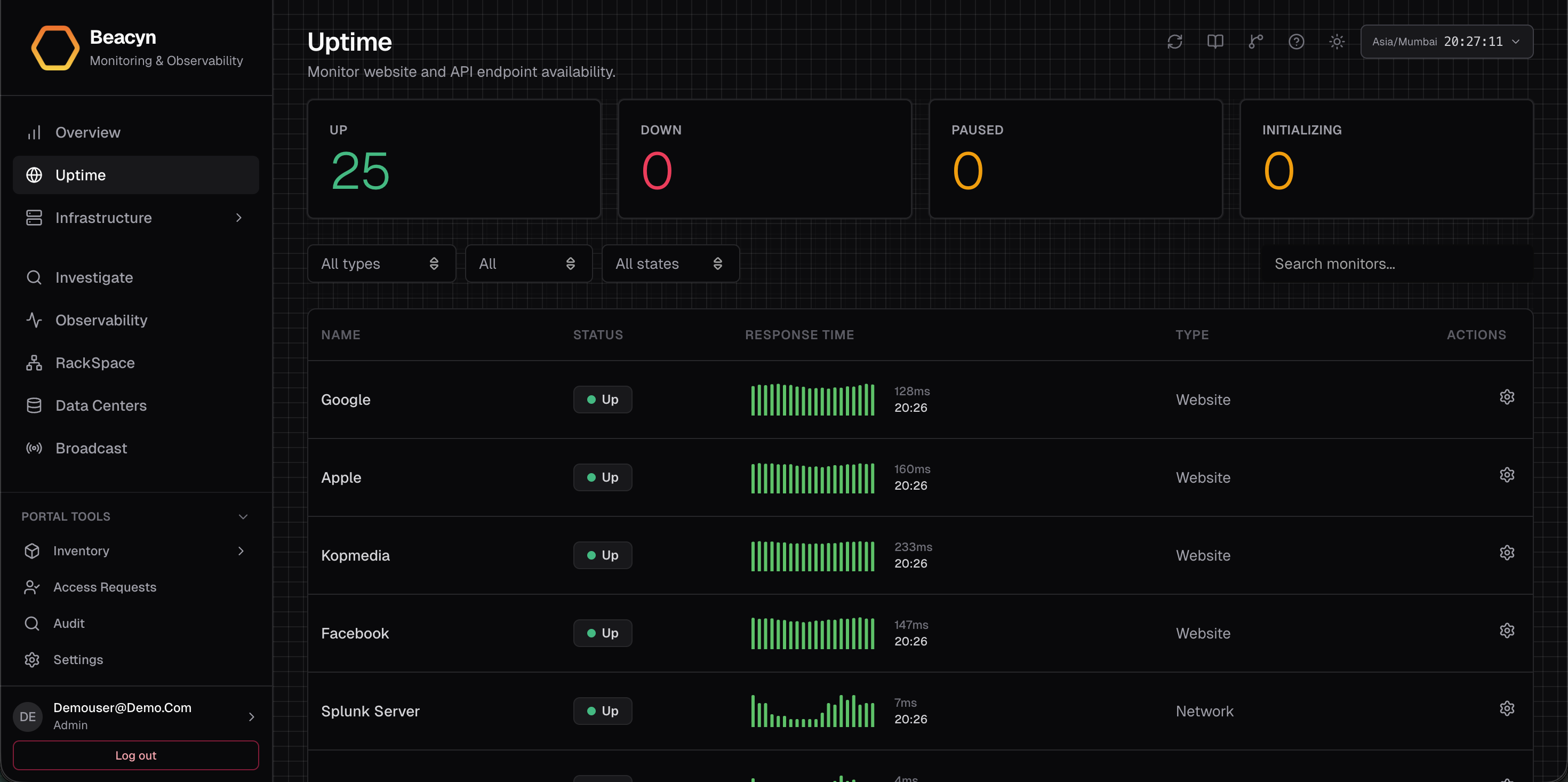Click the Up status badge for Google
Screen dimensions: 1568x782
pyautogui.click(x=603, y=400)
